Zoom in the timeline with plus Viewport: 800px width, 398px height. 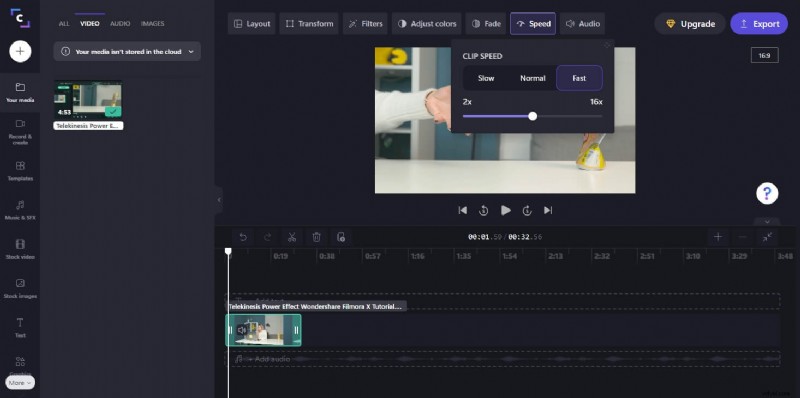[718, 237]
